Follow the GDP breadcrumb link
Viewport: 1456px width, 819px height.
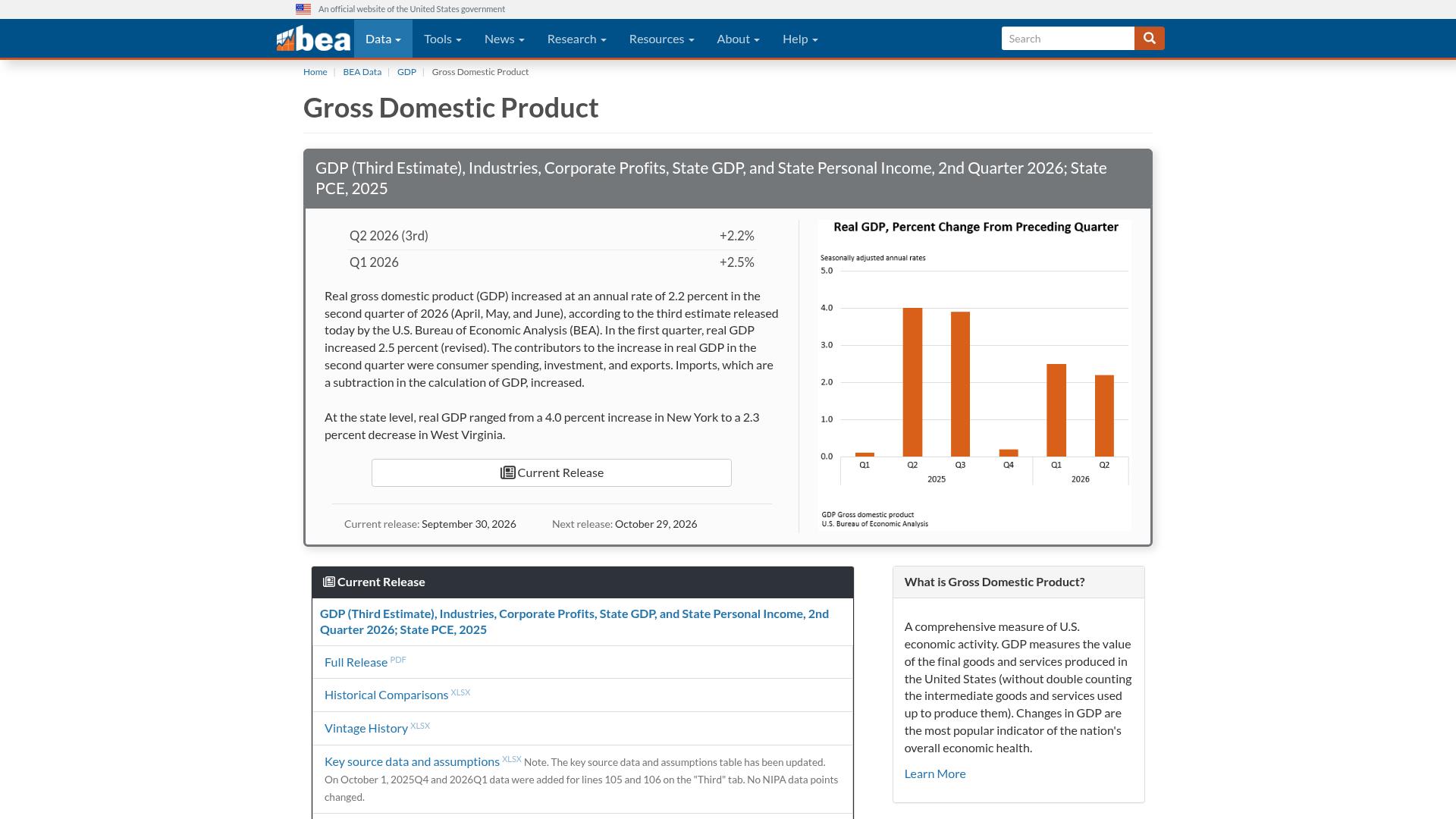tap(406, 72)
